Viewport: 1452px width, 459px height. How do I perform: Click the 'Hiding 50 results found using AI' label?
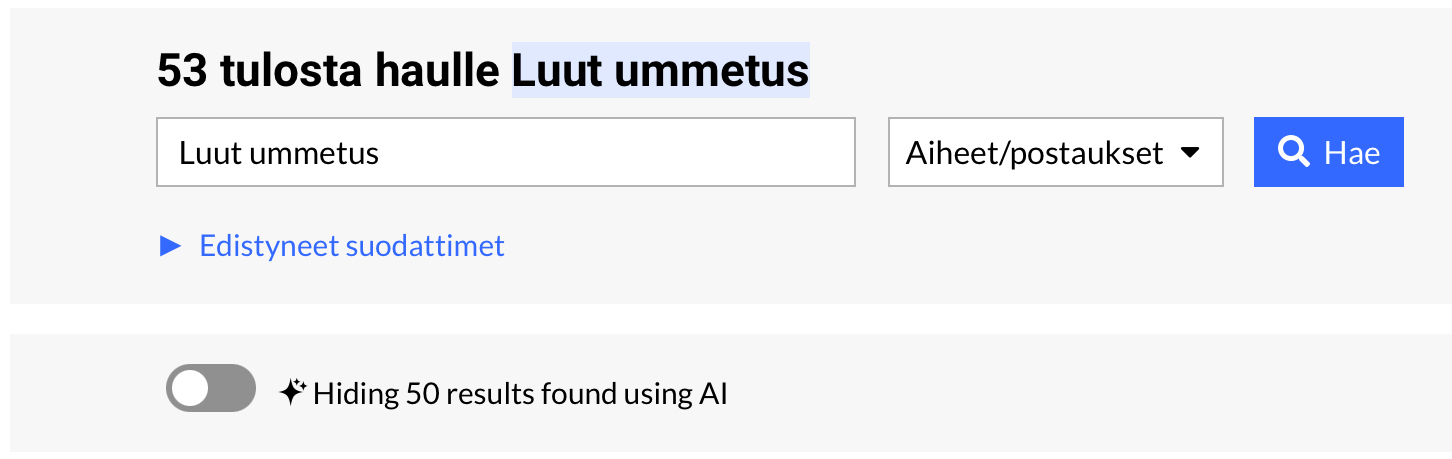pyautogui.click(x=520, y=394)
